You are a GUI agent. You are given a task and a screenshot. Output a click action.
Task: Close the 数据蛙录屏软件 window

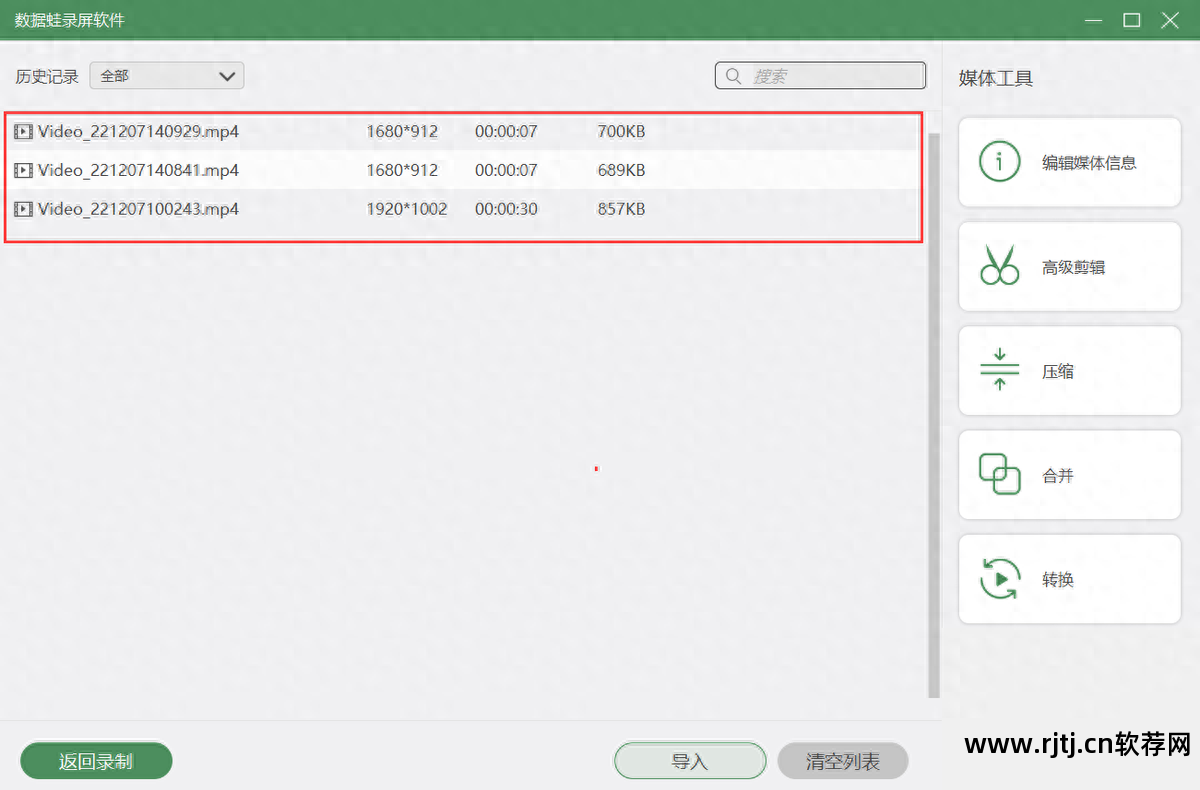(1170, 20)
